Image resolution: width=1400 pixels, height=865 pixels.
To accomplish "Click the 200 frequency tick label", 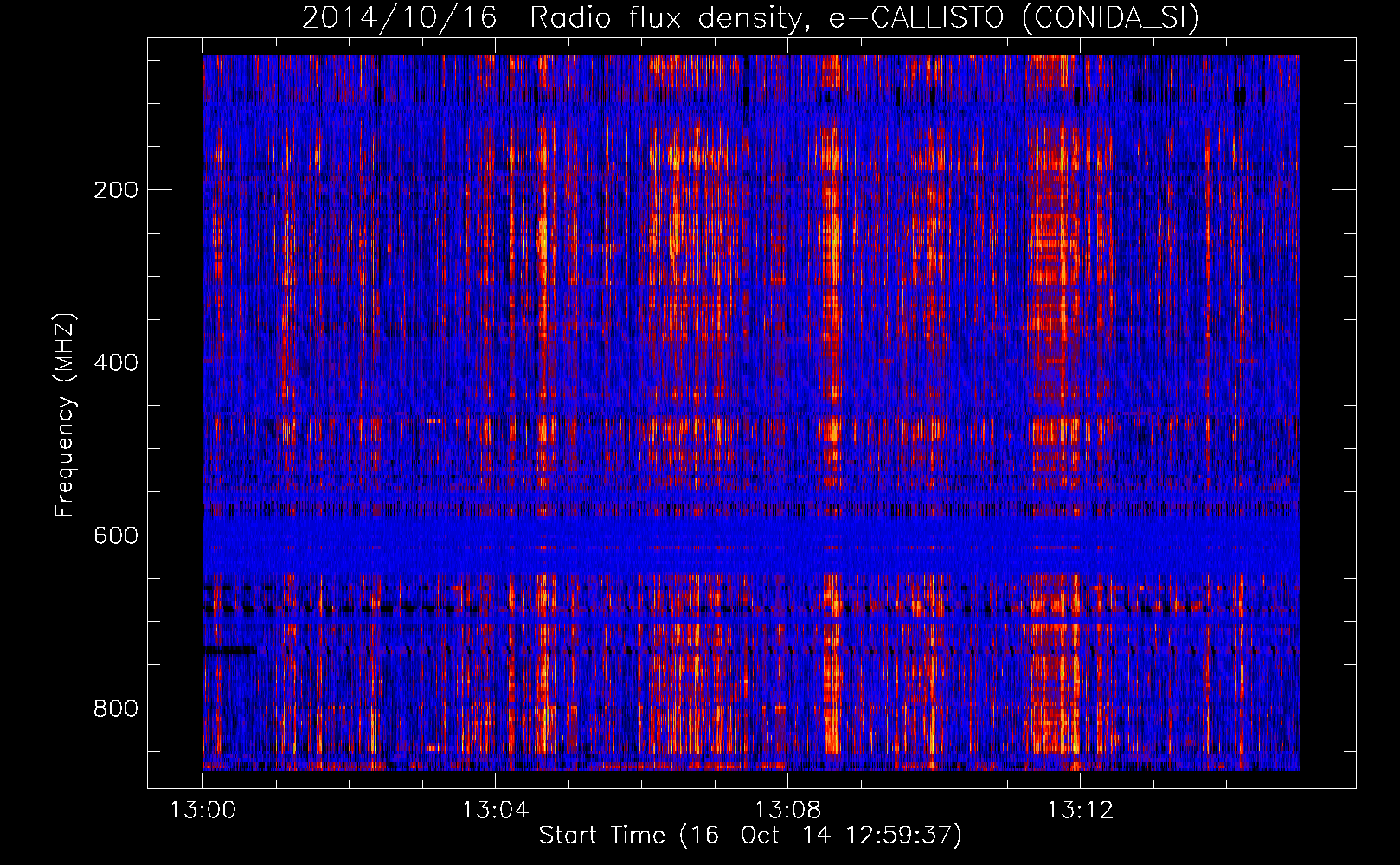I will [115, 189].
